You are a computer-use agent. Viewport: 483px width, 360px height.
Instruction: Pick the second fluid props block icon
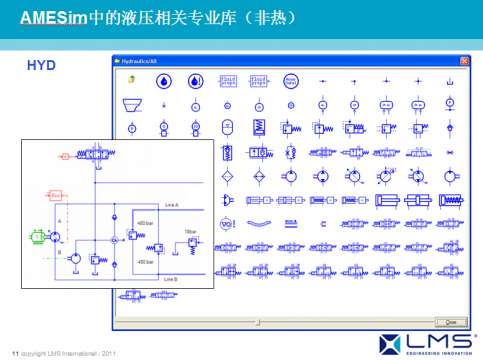tap(259, 81)
